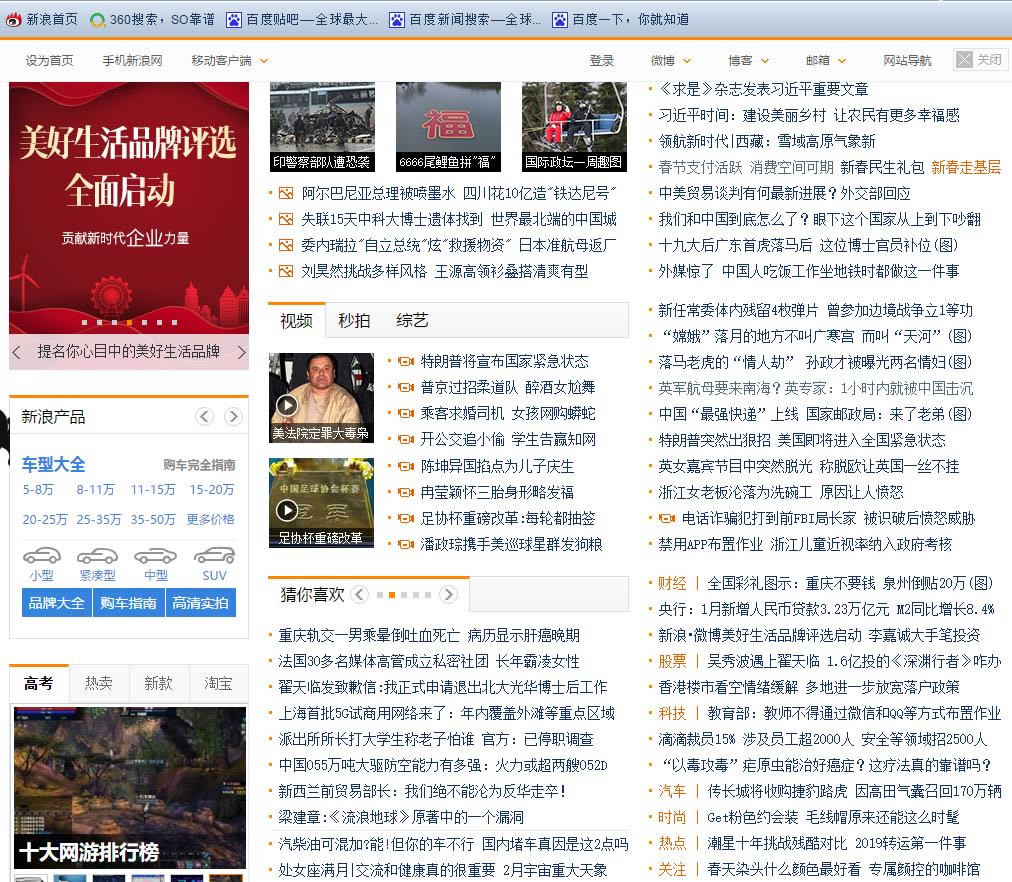Open the 6666尾鲤鱼拼福 photo
The height and width of the screenshot is (882, 1012).
pos(448,126)
